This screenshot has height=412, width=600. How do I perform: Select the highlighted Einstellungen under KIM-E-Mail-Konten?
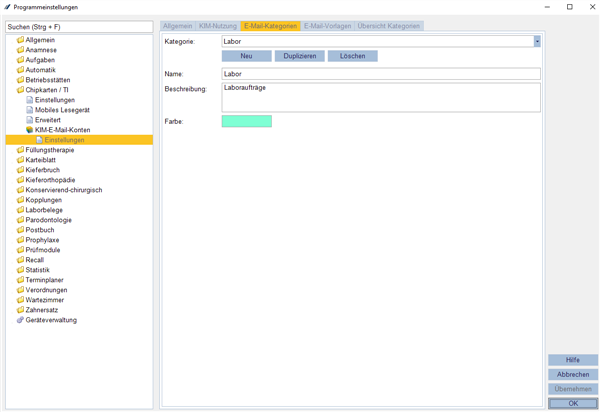tap(79, 140)
